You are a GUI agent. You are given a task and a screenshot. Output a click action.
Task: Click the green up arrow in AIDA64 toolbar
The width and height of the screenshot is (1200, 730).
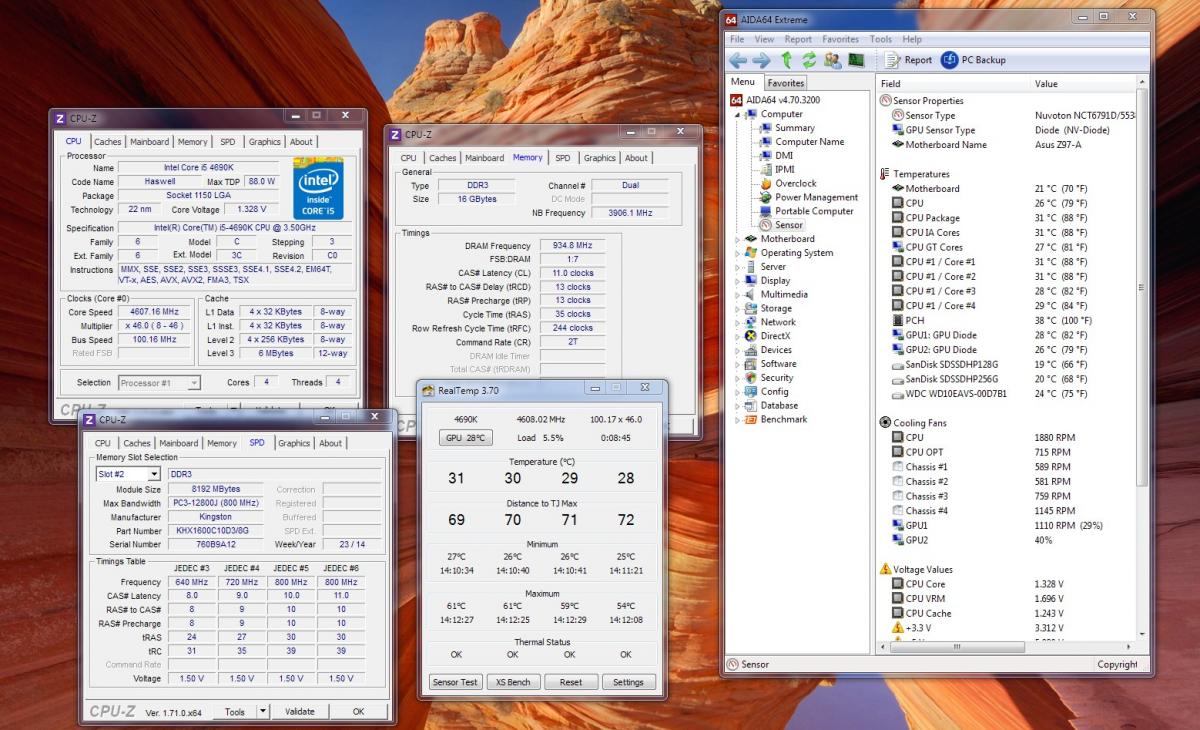click(x=786, y=60)
